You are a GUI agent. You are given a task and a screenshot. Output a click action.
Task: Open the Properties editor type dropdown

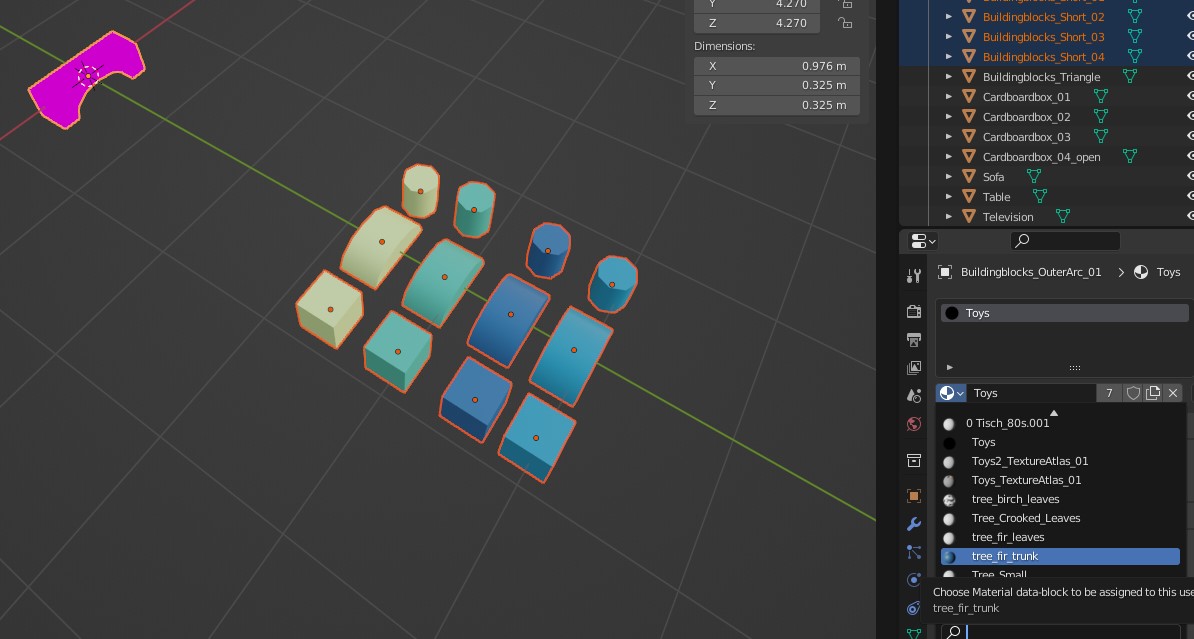(923, 241)
